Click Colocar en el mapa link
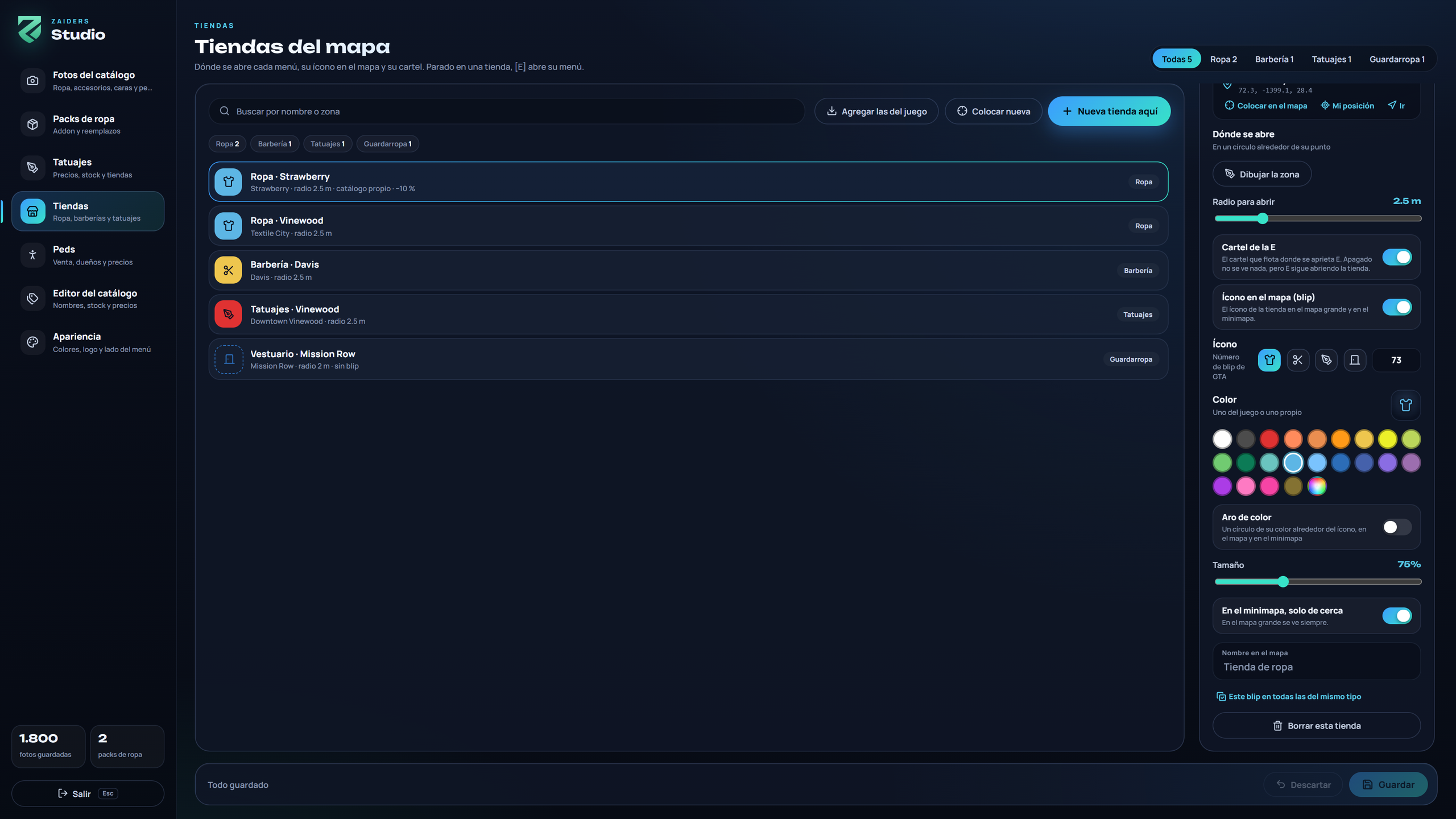The height and width of the screenshot is (819, 1456). 1266,106
